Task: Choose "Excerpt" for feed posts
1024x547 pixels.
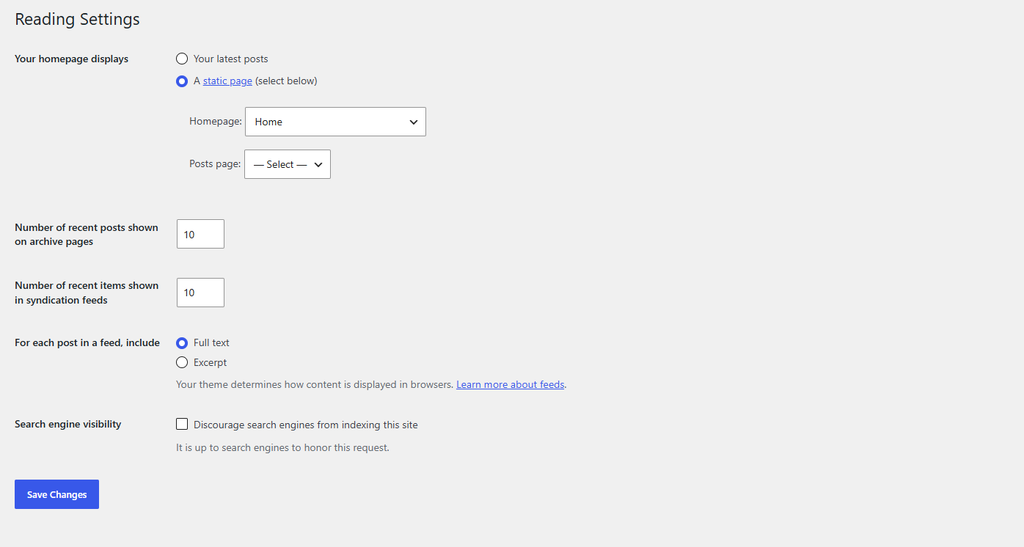Action: pyautogui.click(x=182, y=362)
